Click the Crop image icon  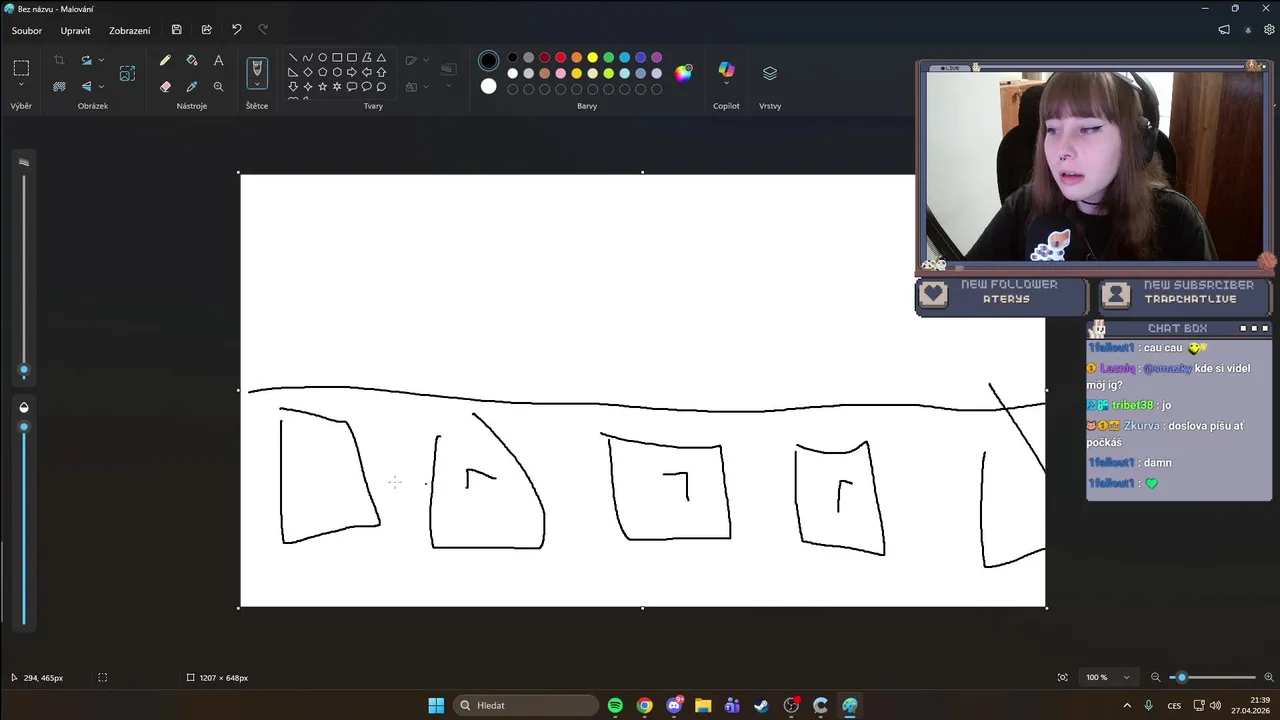click(59, 60)
